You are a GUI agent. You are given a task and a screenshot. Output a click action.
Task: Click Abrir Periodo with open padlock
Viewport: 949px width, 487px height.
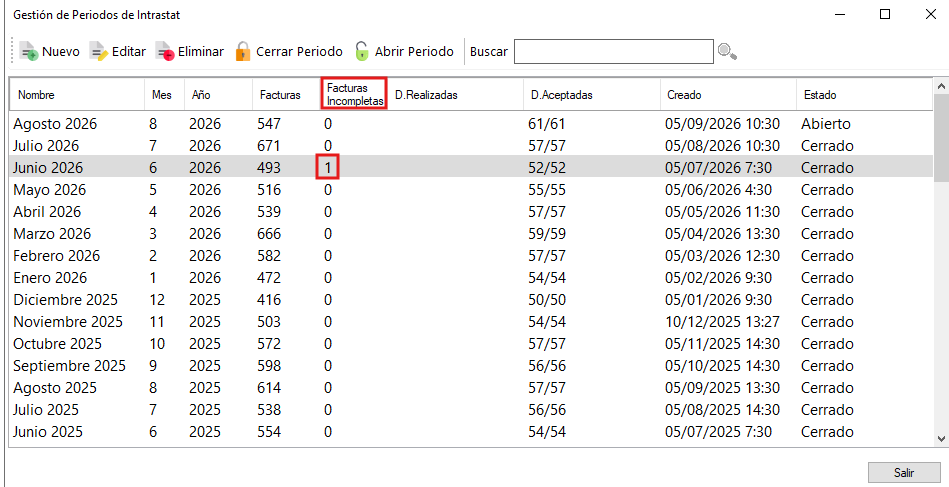pyautogui.click(x=404, y=51)
